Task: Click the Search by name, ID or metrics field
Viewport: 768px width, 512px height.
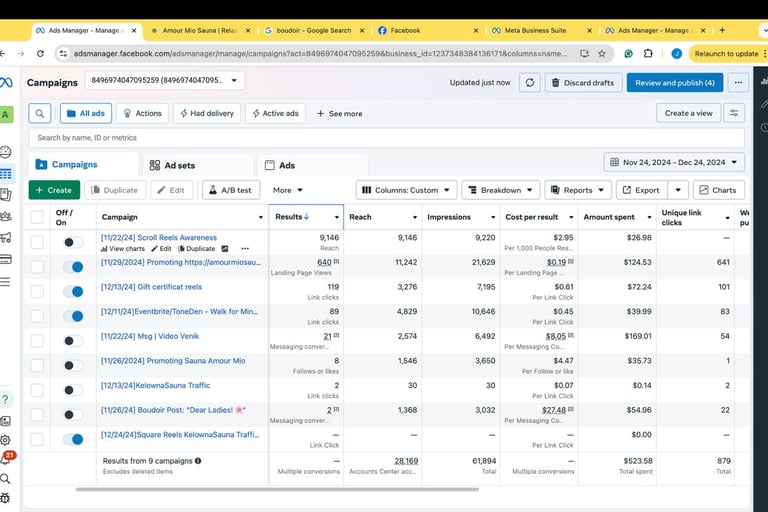Action: [x=386, y=138]
